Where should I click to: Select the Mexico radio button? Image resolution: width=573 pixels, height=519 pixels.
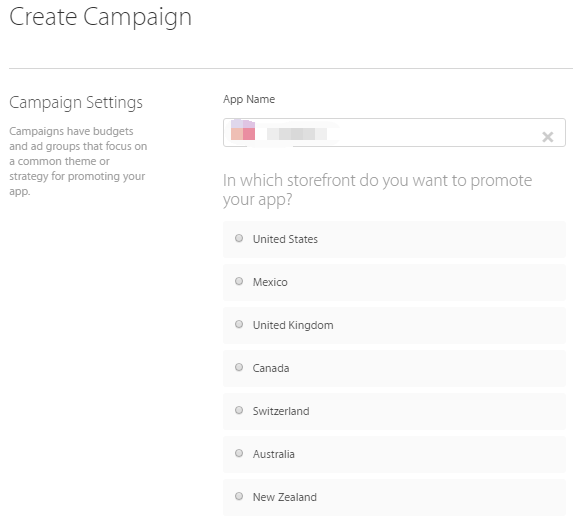[239, 281]
